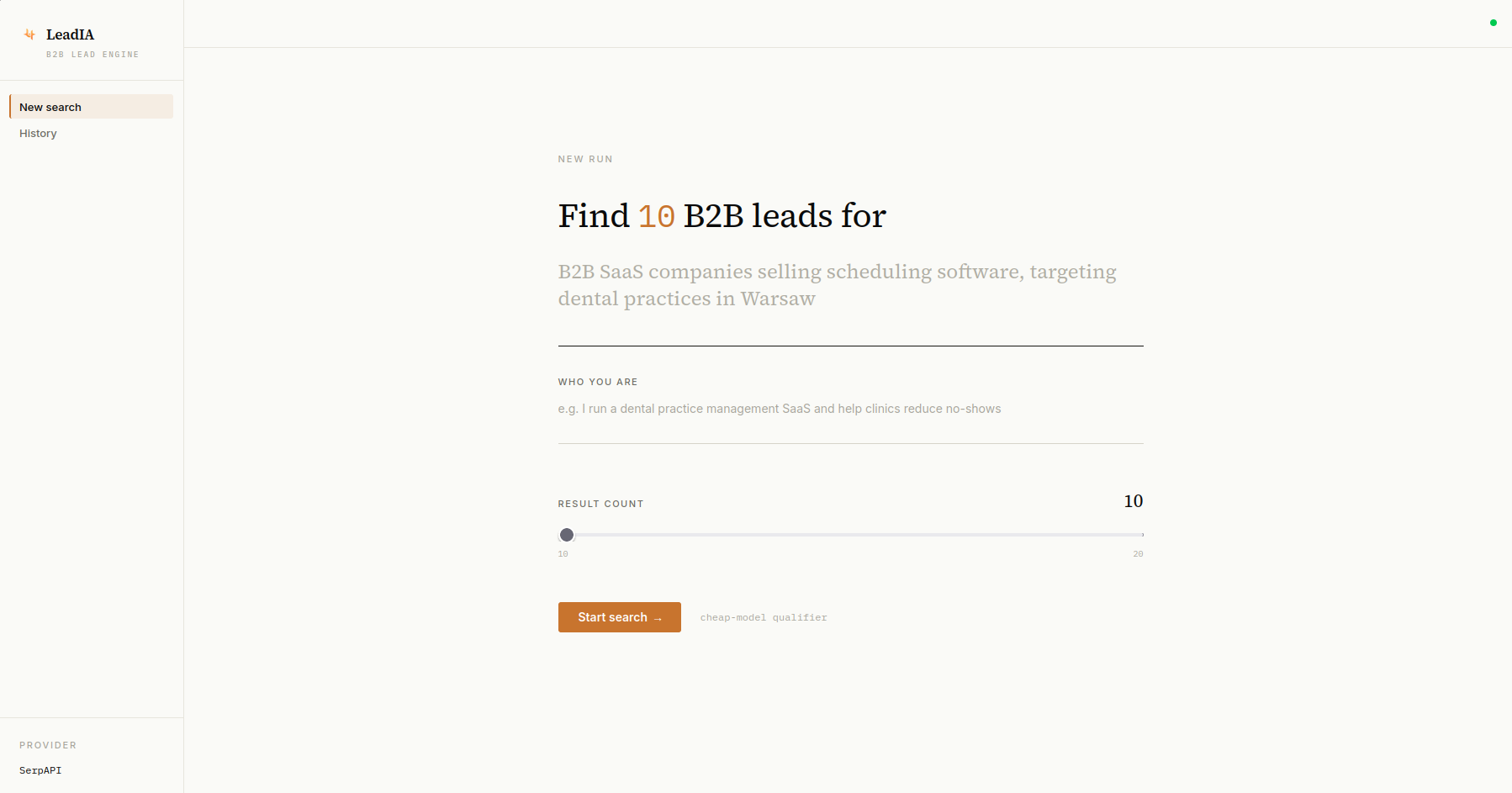This screenshot has height=793, width=1512.
Task: Click the 'Who you are' input field
Action: 850,419
